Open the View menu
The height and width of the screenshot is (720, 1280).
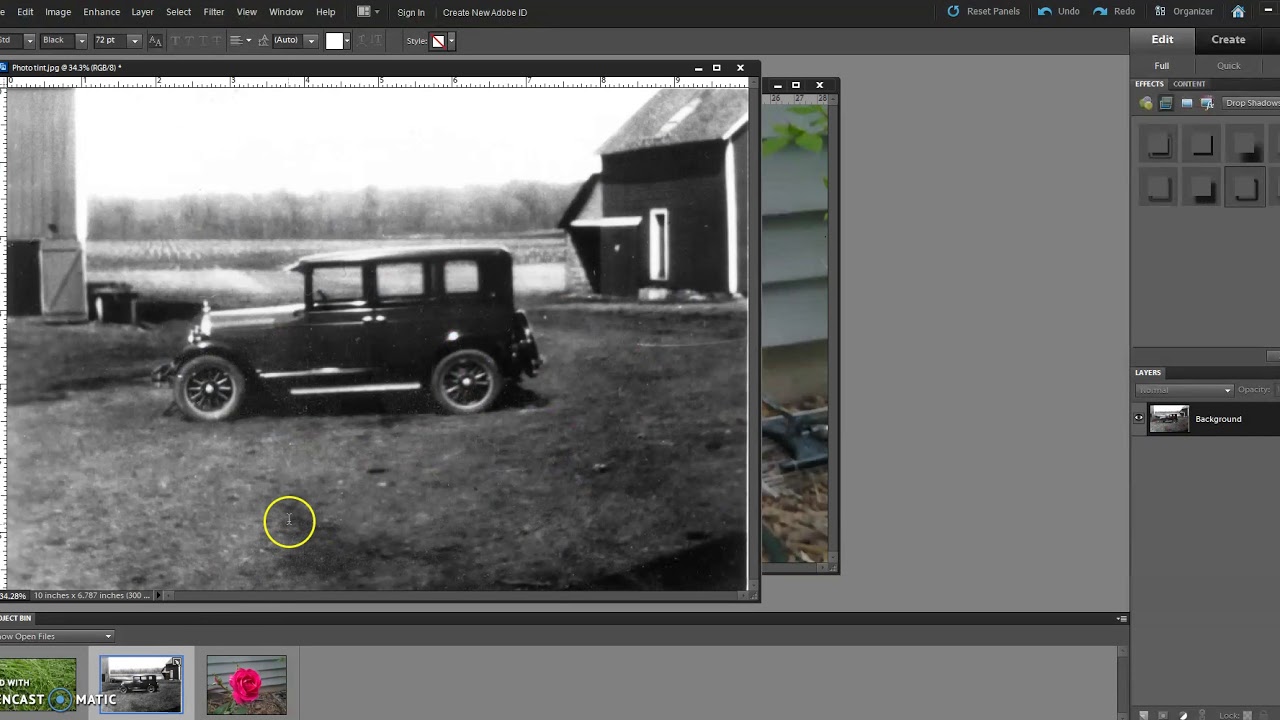pyautogui.click(x=246, y=12)
